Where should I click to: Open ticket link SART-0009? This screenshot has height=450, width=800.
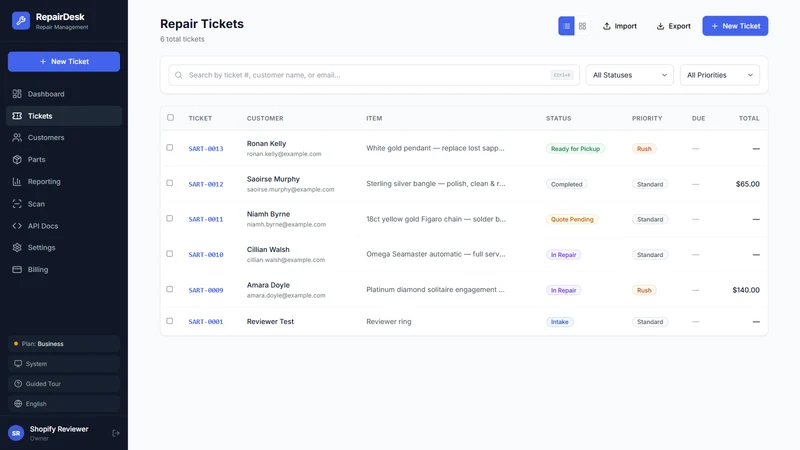coord(206,290)
